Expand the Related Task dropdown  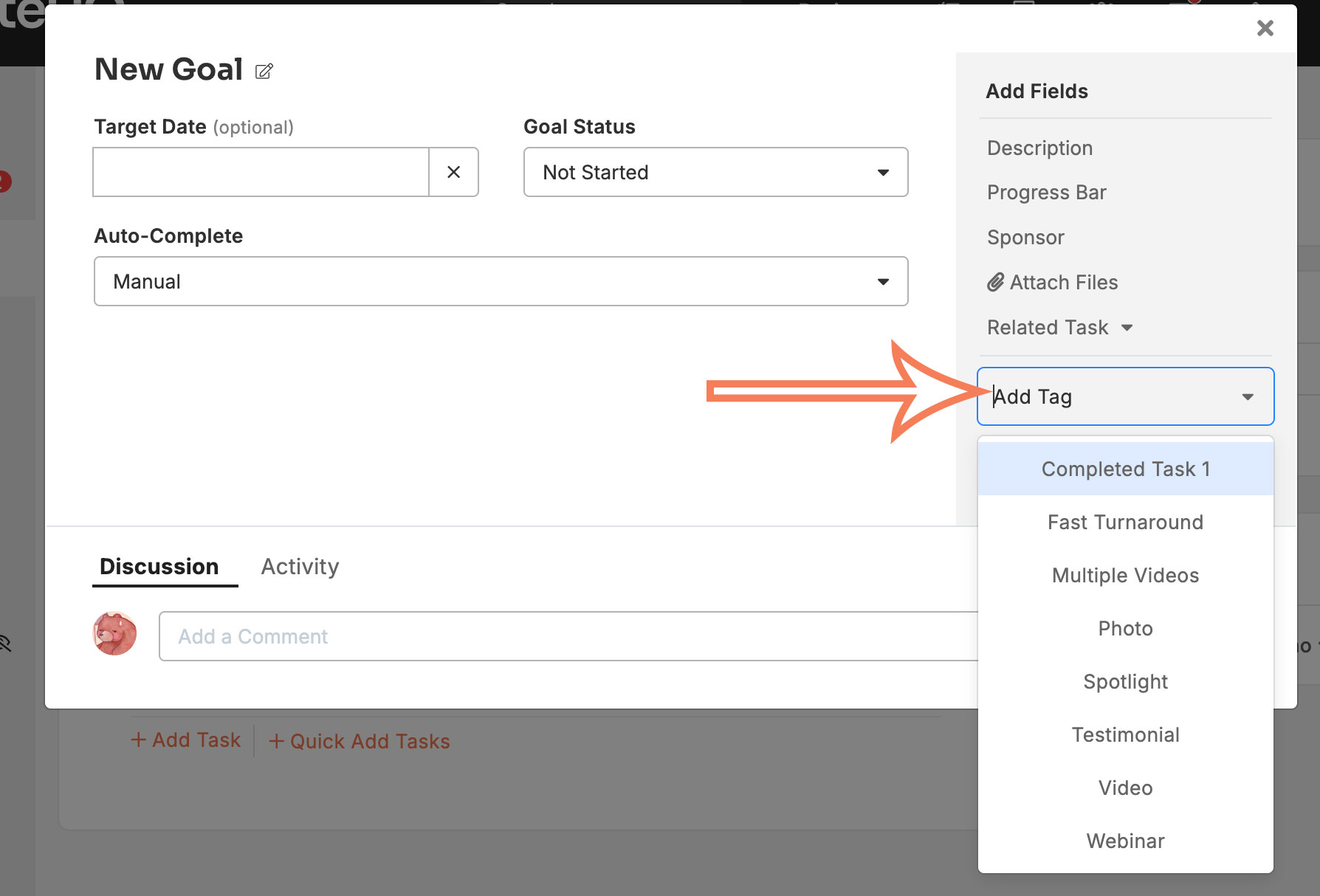tap(1059, 328)
